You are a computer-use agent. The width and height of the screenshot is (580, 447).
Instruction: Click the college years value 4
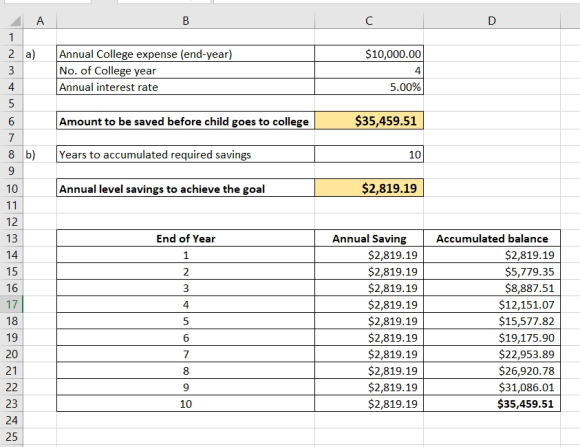(369, 70)
